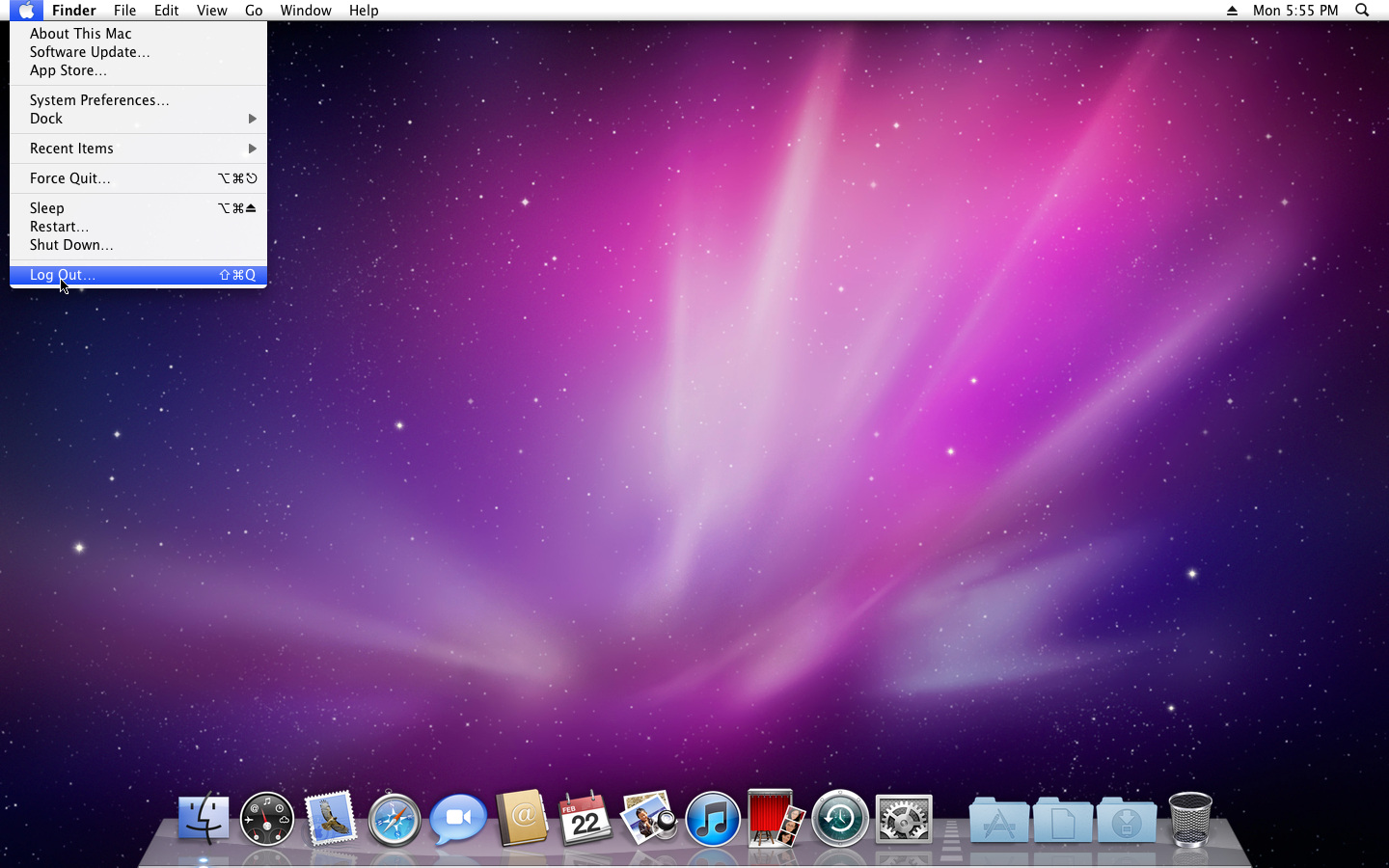Open Photo Booth in the Dock
The image size is (1389, 868).
click(776, 819)
